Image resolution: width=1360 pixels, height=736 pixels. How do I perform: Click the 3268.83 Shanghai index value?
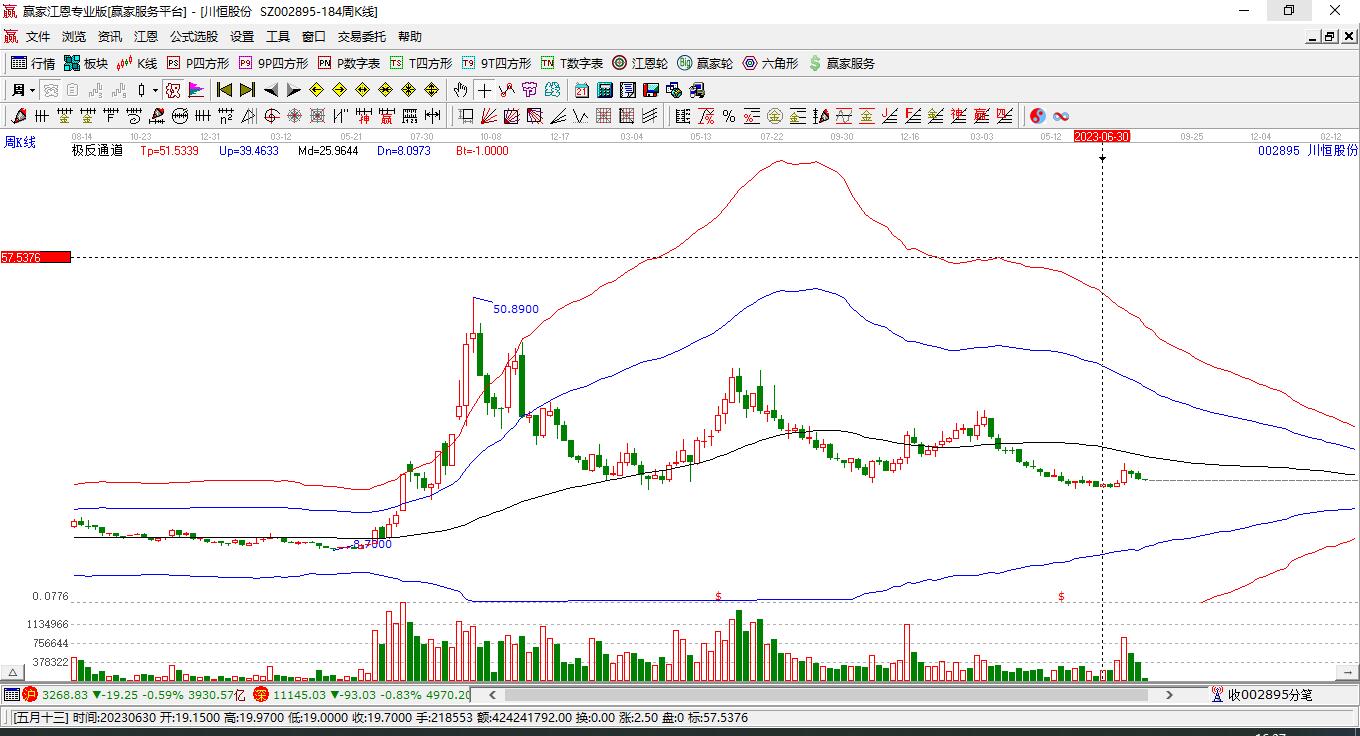point(65,694)
